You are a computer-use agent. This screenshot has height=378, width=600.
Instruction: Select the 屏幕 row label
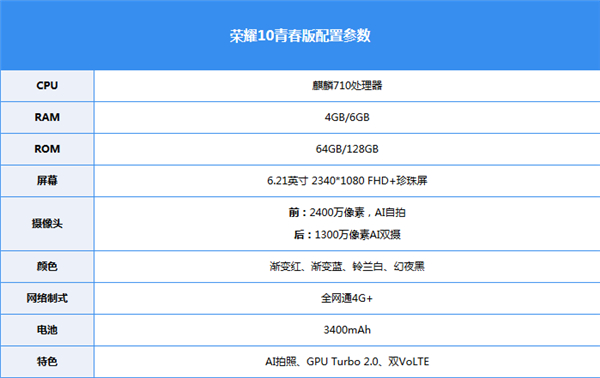47,180
